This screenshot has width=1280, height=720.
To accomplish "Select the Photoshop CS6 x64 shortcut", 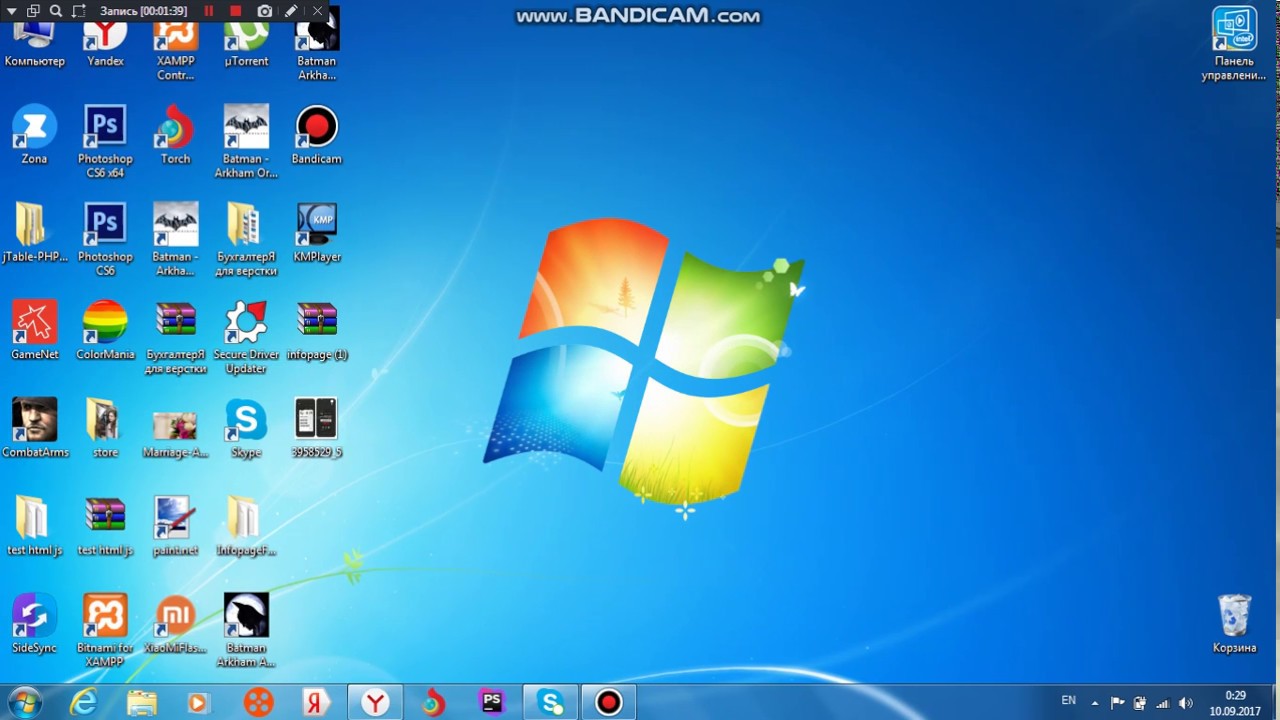I will click(105, 142).
